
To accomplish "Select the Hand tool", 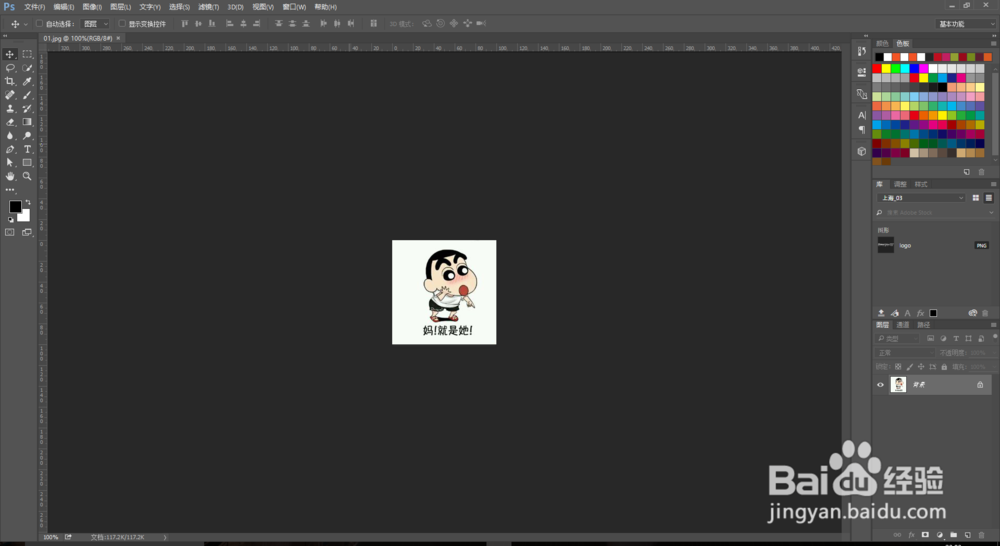I will (10, 176).
